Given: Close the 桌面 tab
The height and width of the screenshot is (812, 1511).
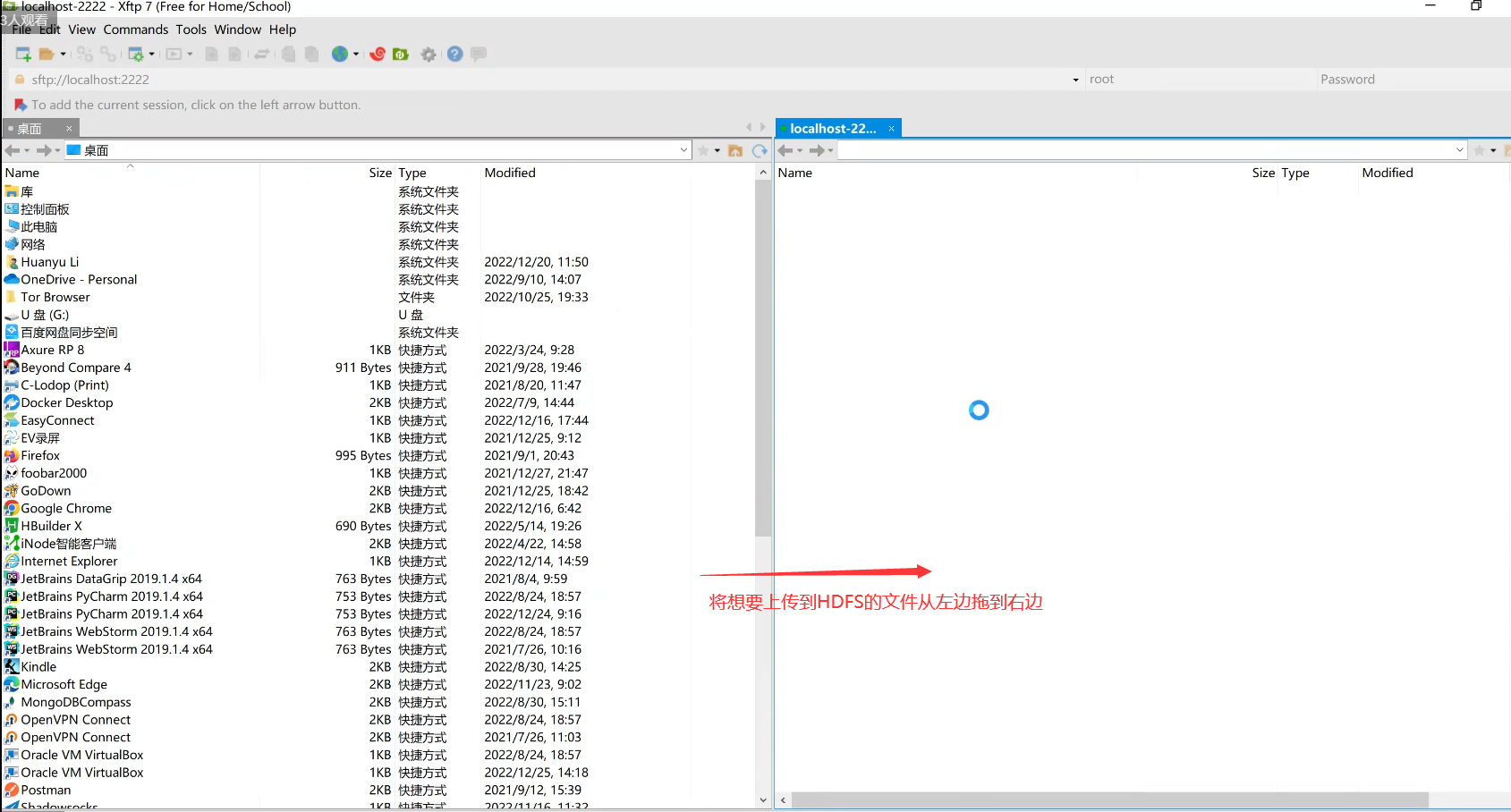Looking at the screenshot, I should point(69,129).
